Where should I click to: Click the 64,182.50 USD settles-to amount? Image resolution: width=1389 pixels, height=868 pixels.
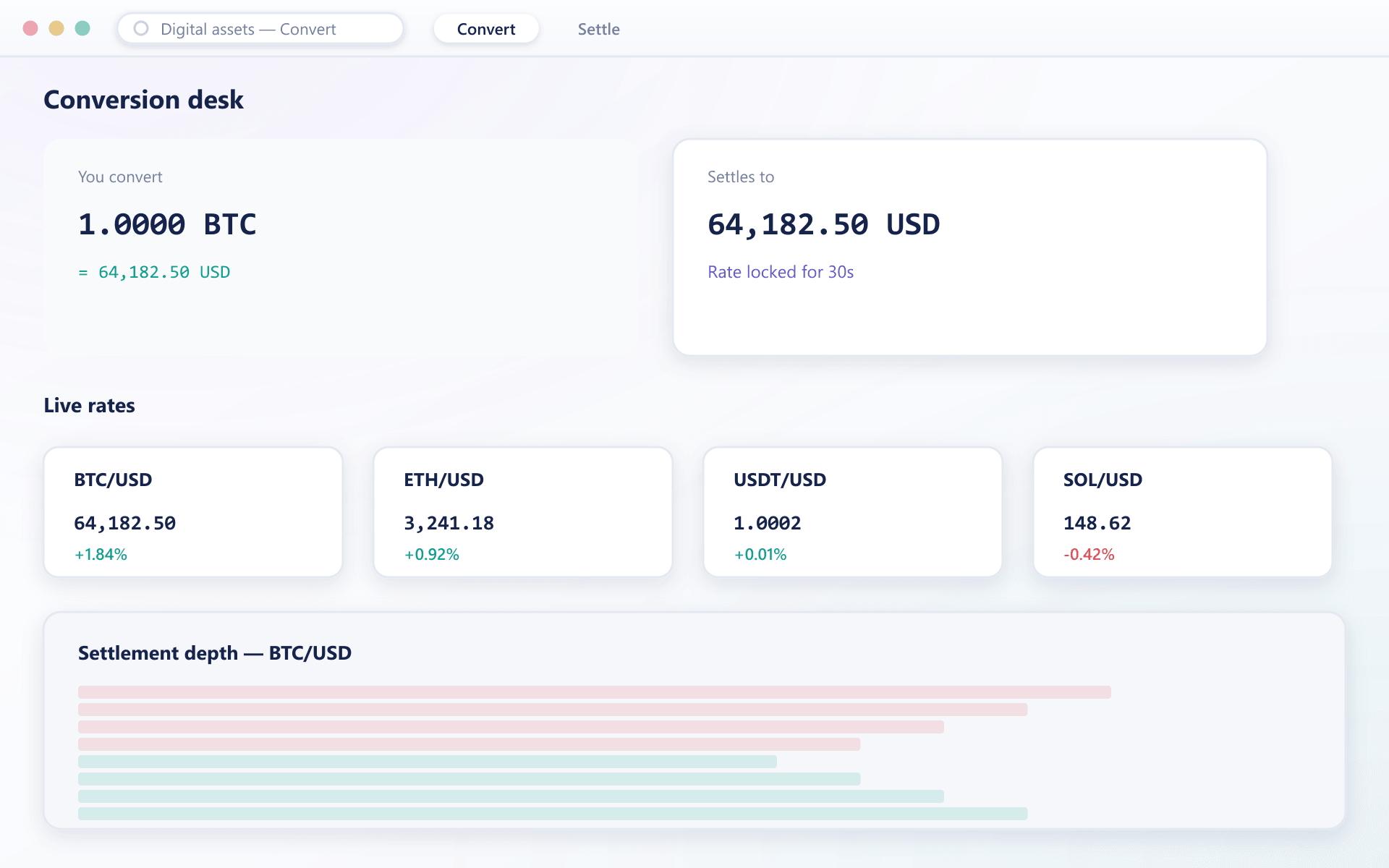coord(823,224)
